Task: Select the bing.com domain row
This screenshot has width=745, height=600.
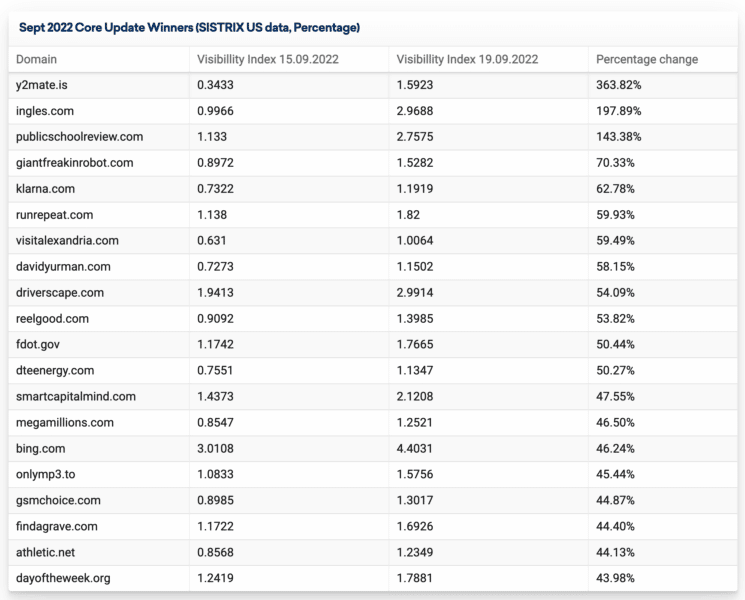Action: click(x=40, y=449)
